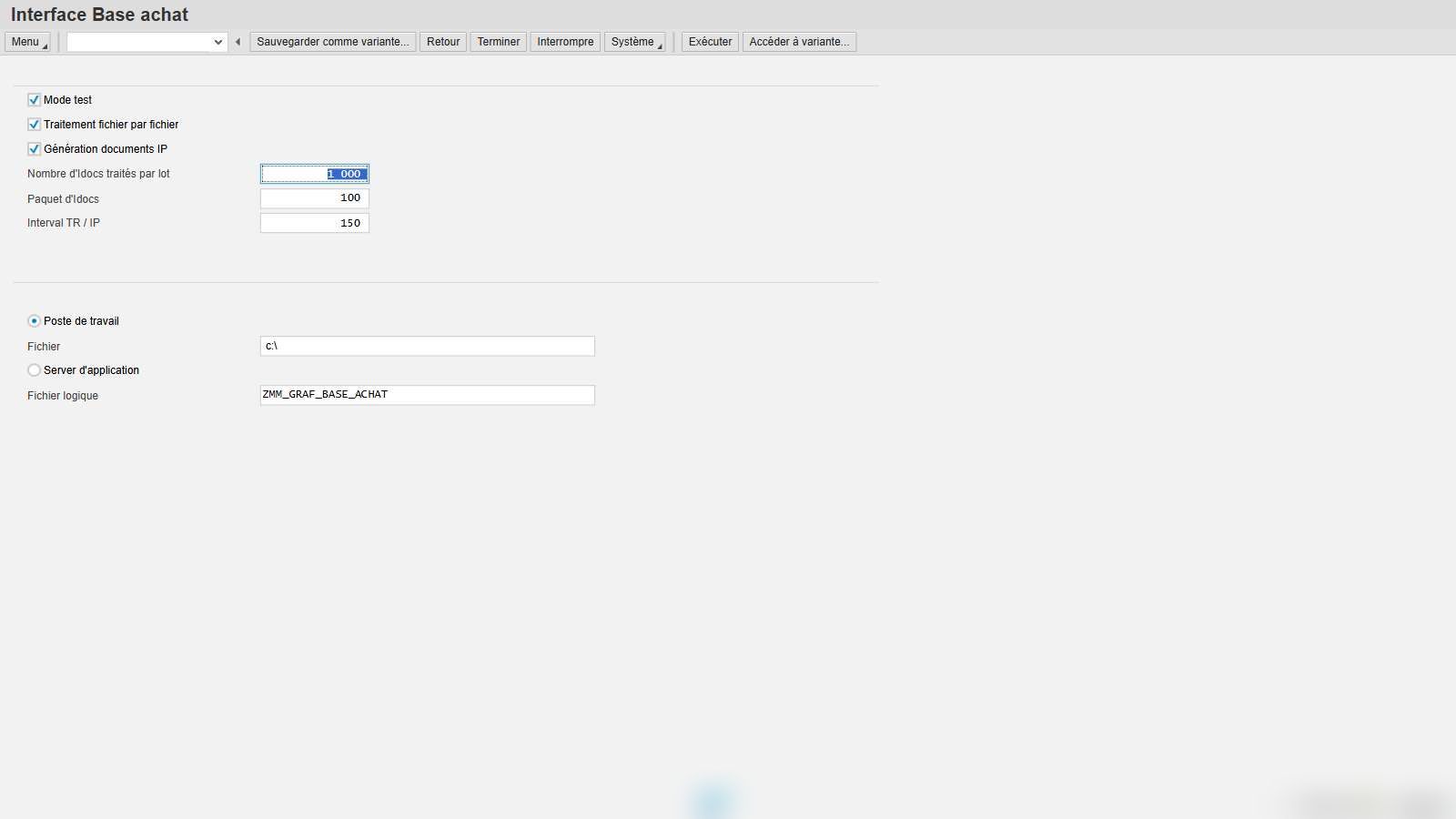Open the Système menu
Image resolution: width=1456 pixels, height=819 pixels.
coord(635,42)
